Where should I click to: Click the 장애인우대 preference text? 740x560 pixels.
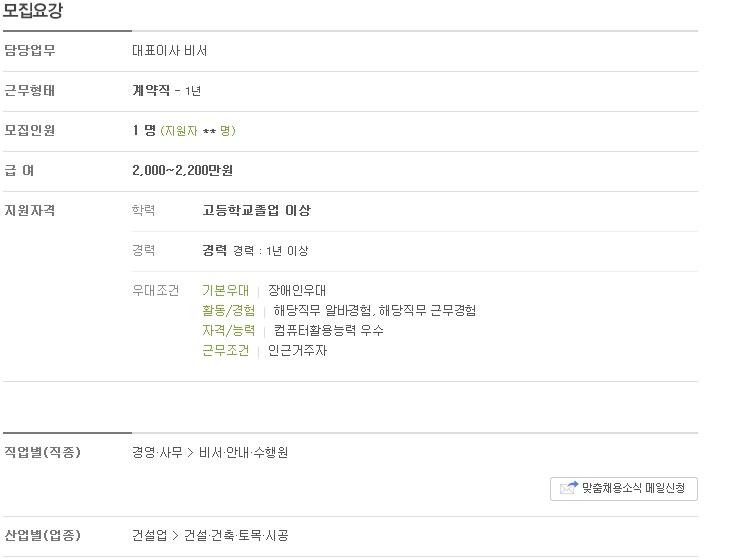(297, 290)
